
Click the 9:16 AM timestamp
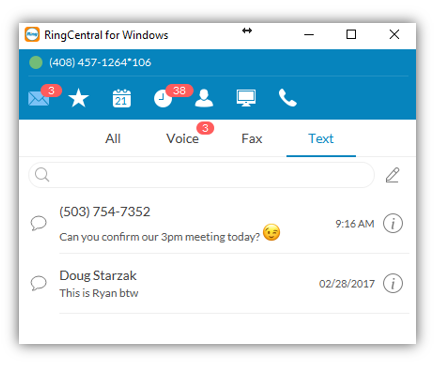click(355, 224)
